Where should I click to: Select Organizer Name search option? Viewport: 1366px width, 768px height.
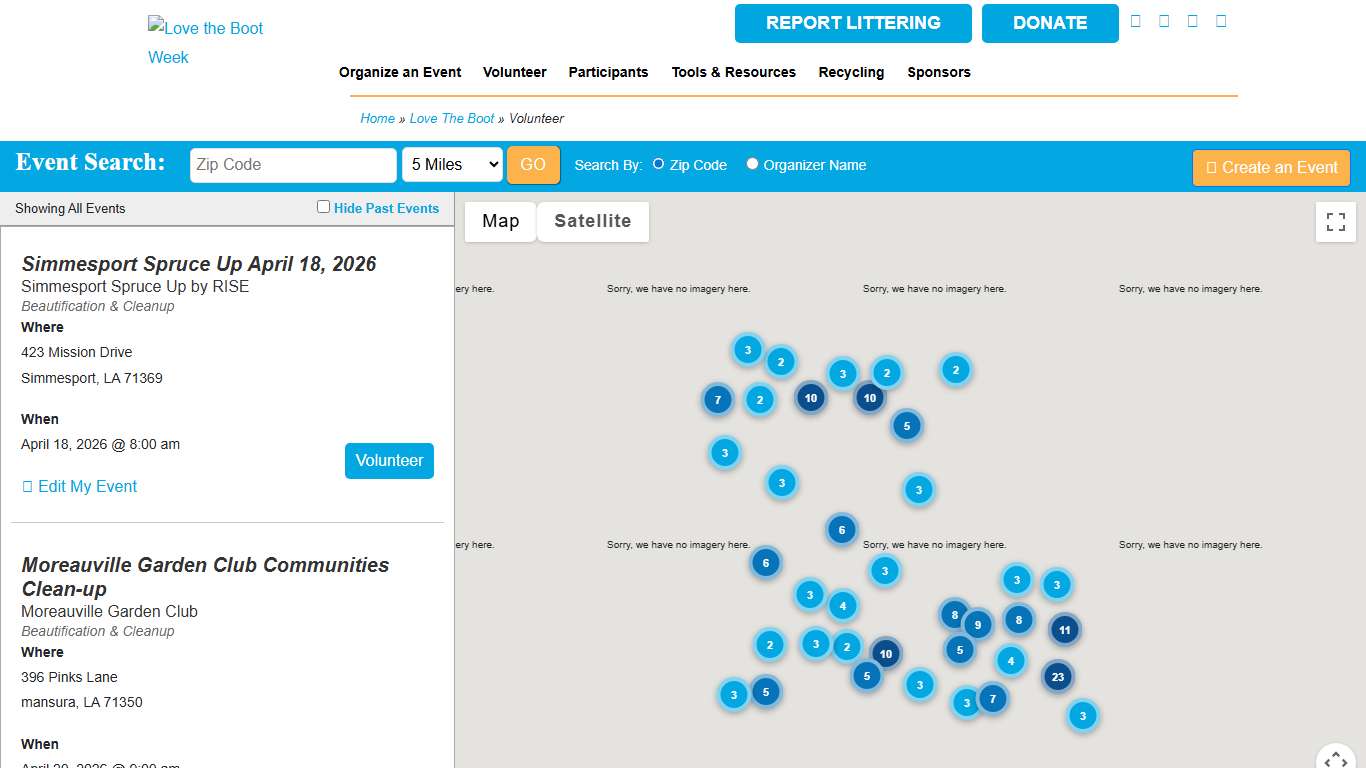point(752,164)
